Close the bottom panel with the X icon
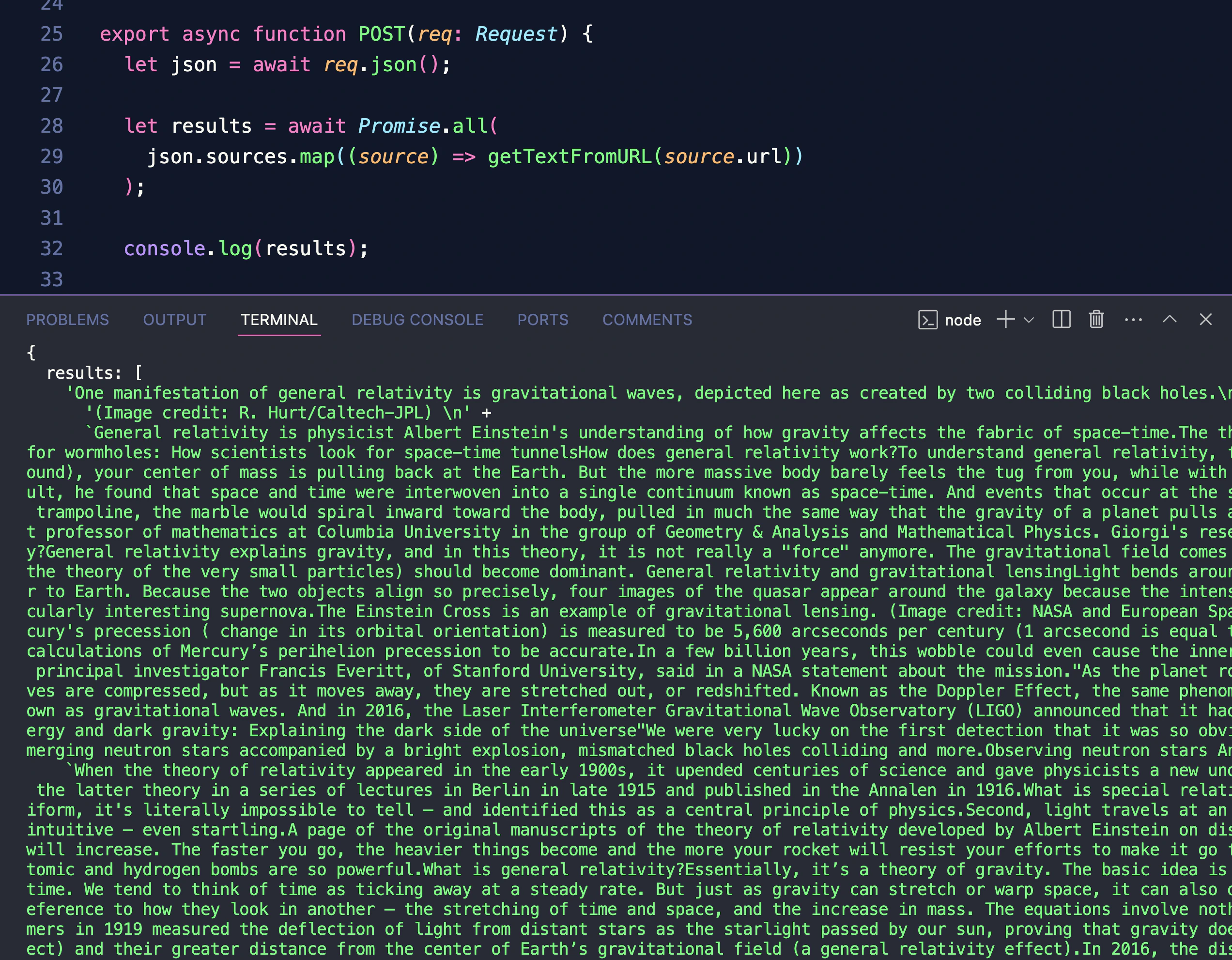 (1205, 319)
